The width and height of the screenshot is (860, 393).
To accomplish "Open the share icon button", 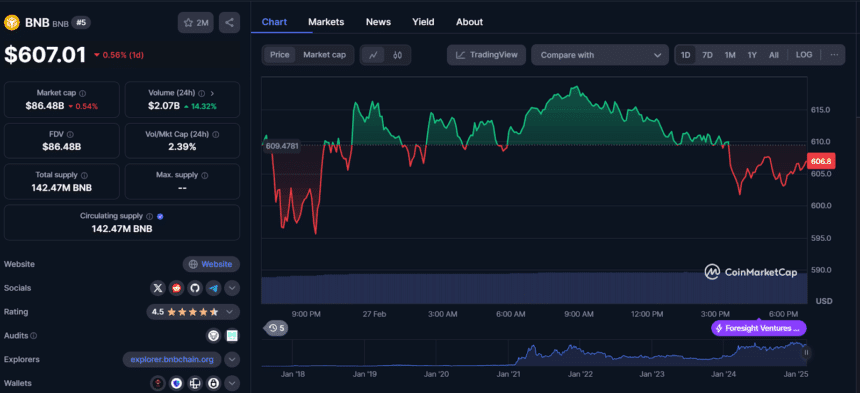I will (229, 22).
